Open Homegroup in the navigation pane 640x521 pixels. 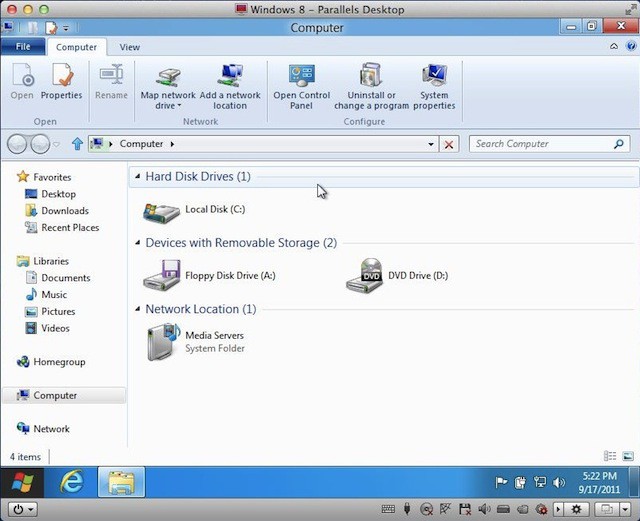58,362
